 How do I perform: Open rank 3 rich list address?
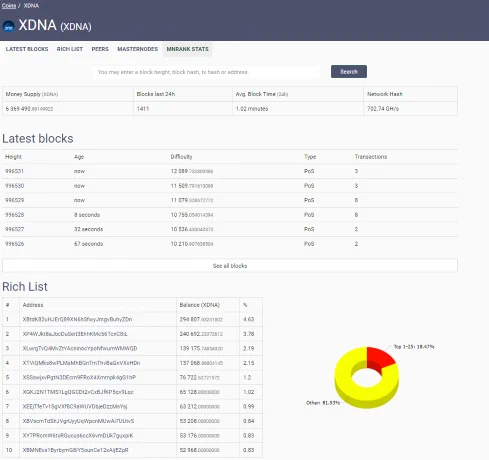80,348
